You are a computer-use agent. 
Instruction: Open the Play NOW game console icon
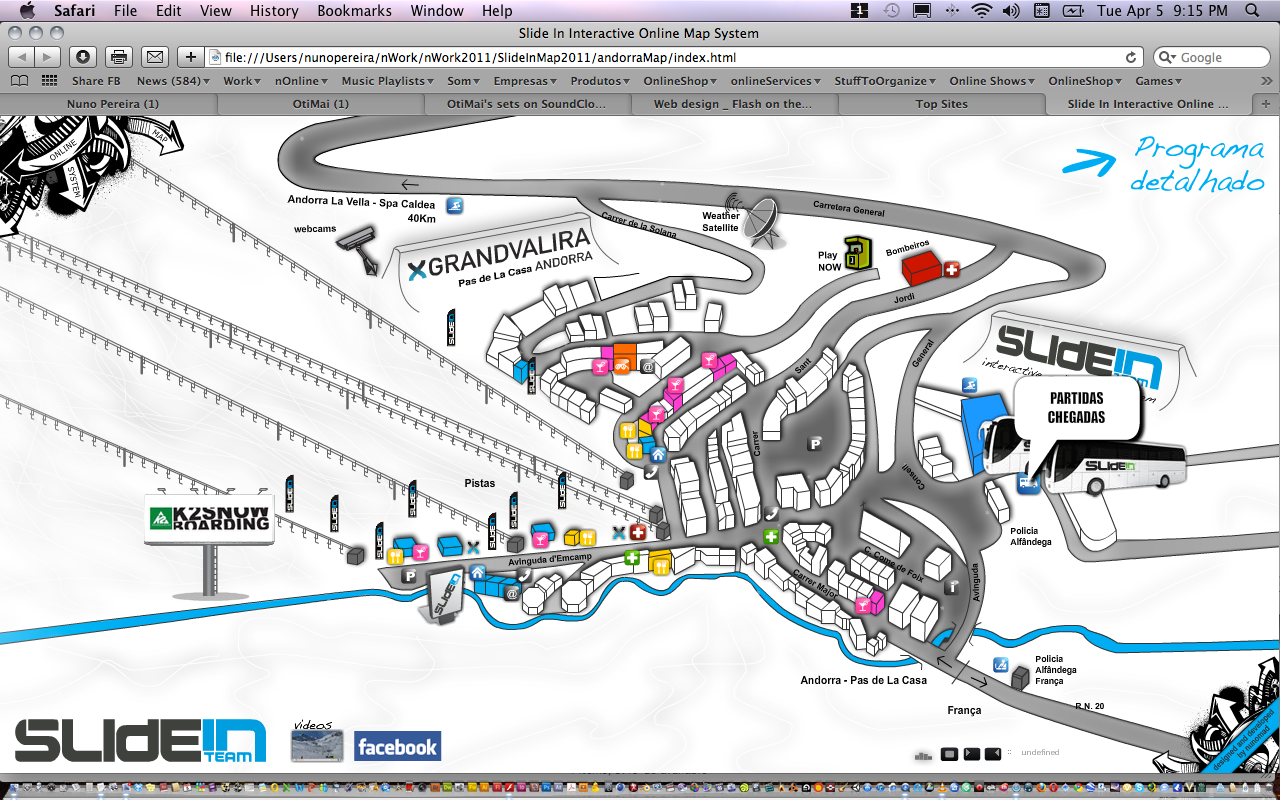[x=858, y=254]
